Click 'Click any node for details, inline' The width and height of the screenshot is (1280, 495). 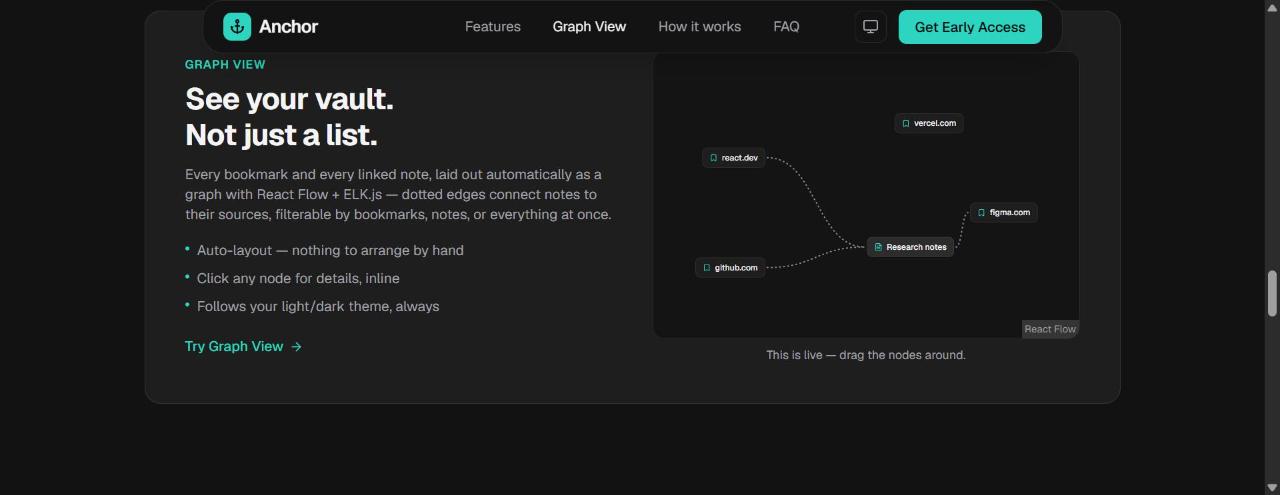point(298,278)
